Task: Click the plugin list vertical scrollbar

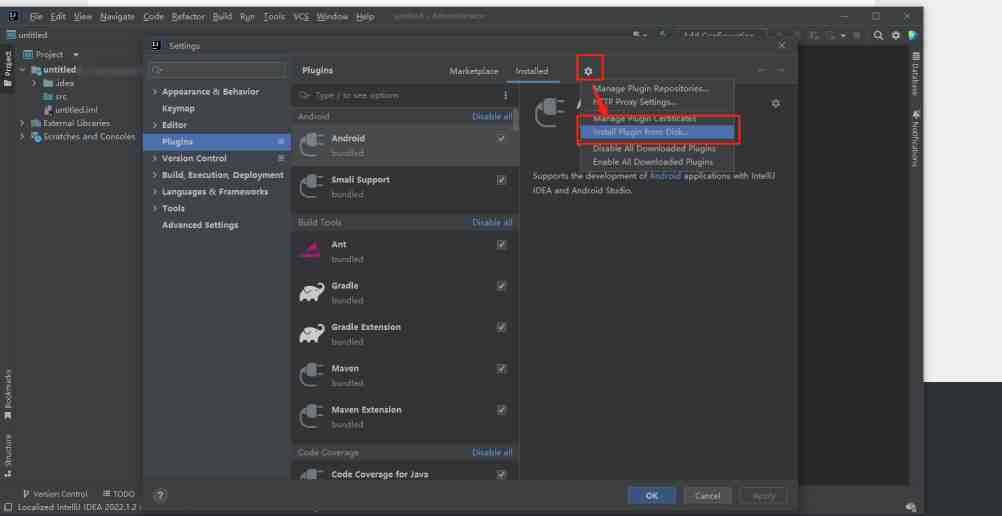Action: tap(516, 120)
